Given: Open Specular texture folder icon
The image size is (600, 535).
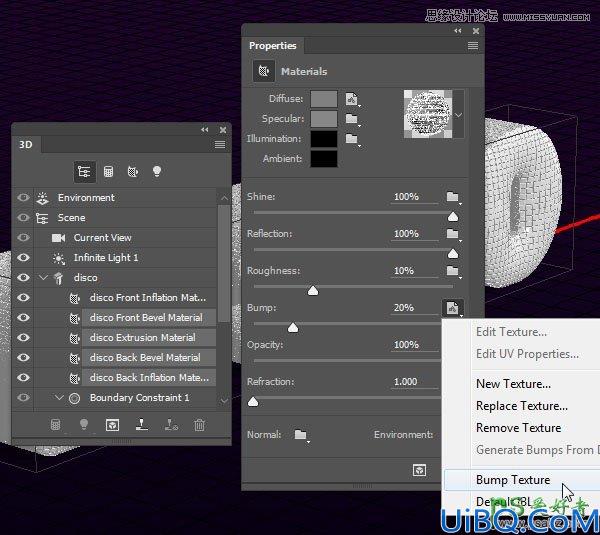Looking at the screenshot, I should (x=352, y=119).
